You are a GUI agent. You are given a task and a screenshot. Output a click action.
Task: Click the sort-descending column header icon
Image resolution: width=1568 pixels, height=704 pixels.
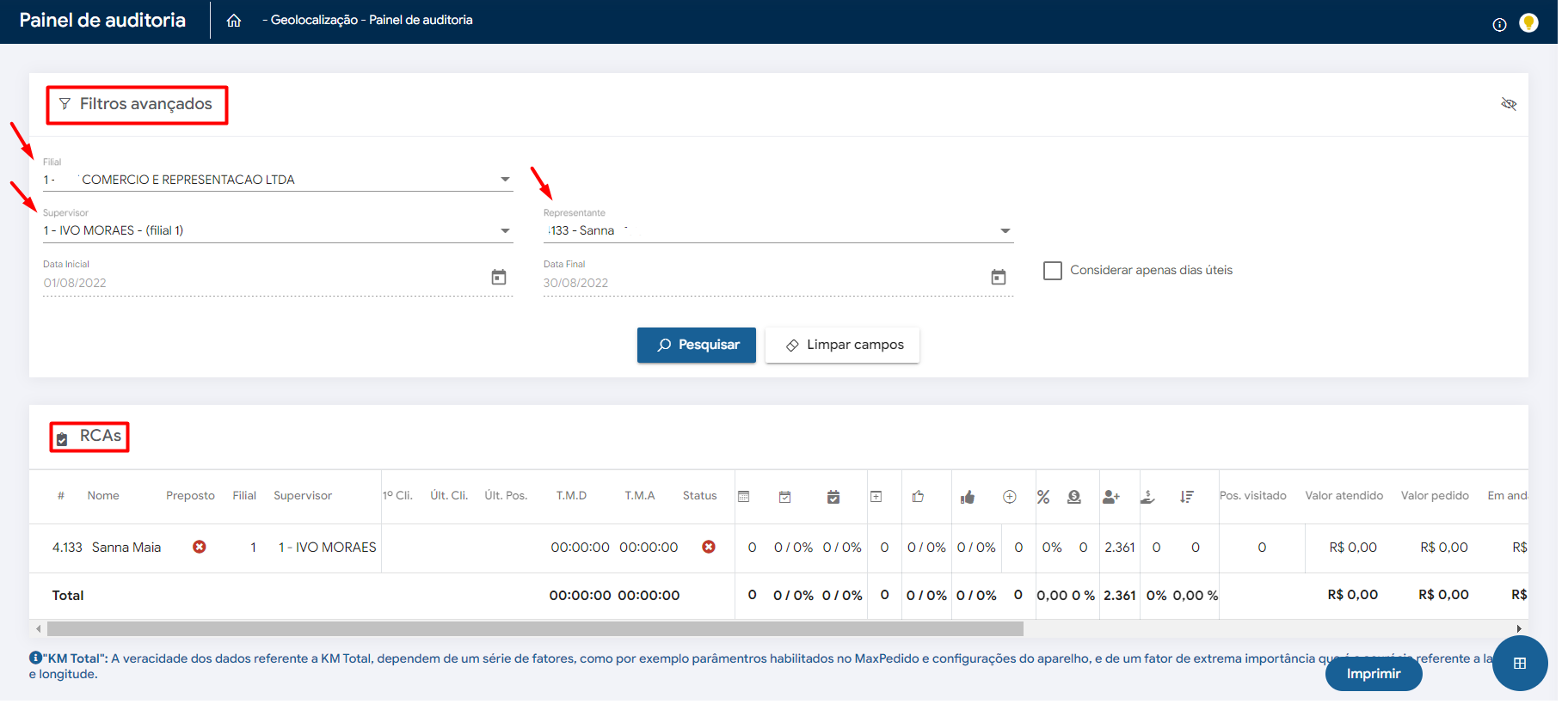1187,497
